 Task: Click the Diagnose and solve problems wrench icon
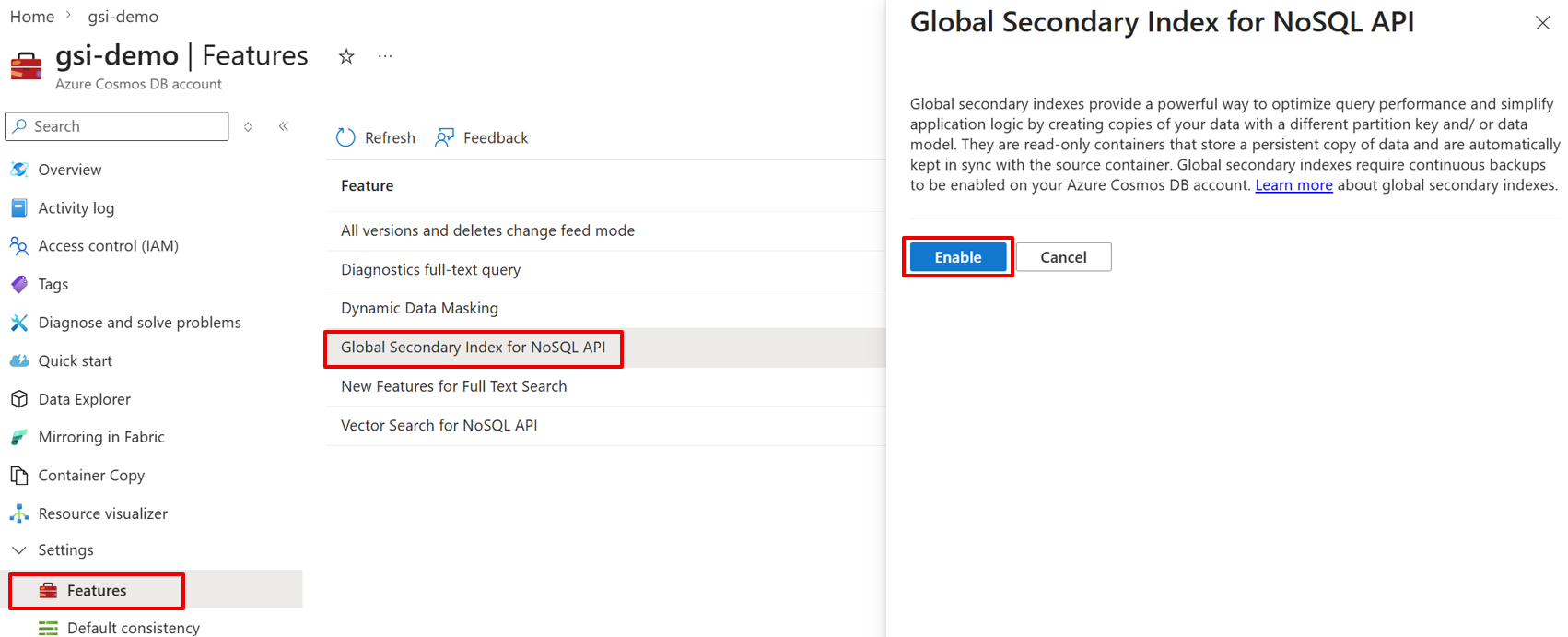pyautogui.click(x=19, y=323)
